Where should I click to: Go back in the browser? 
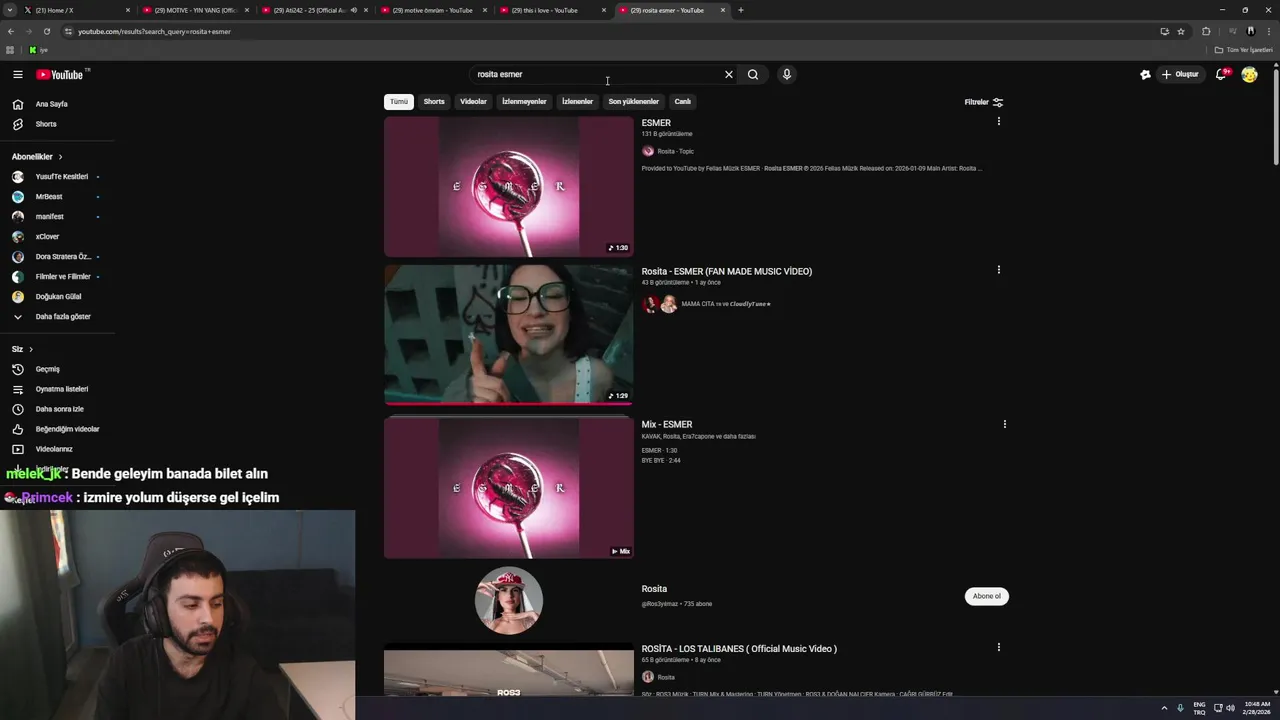click(11, 32)
